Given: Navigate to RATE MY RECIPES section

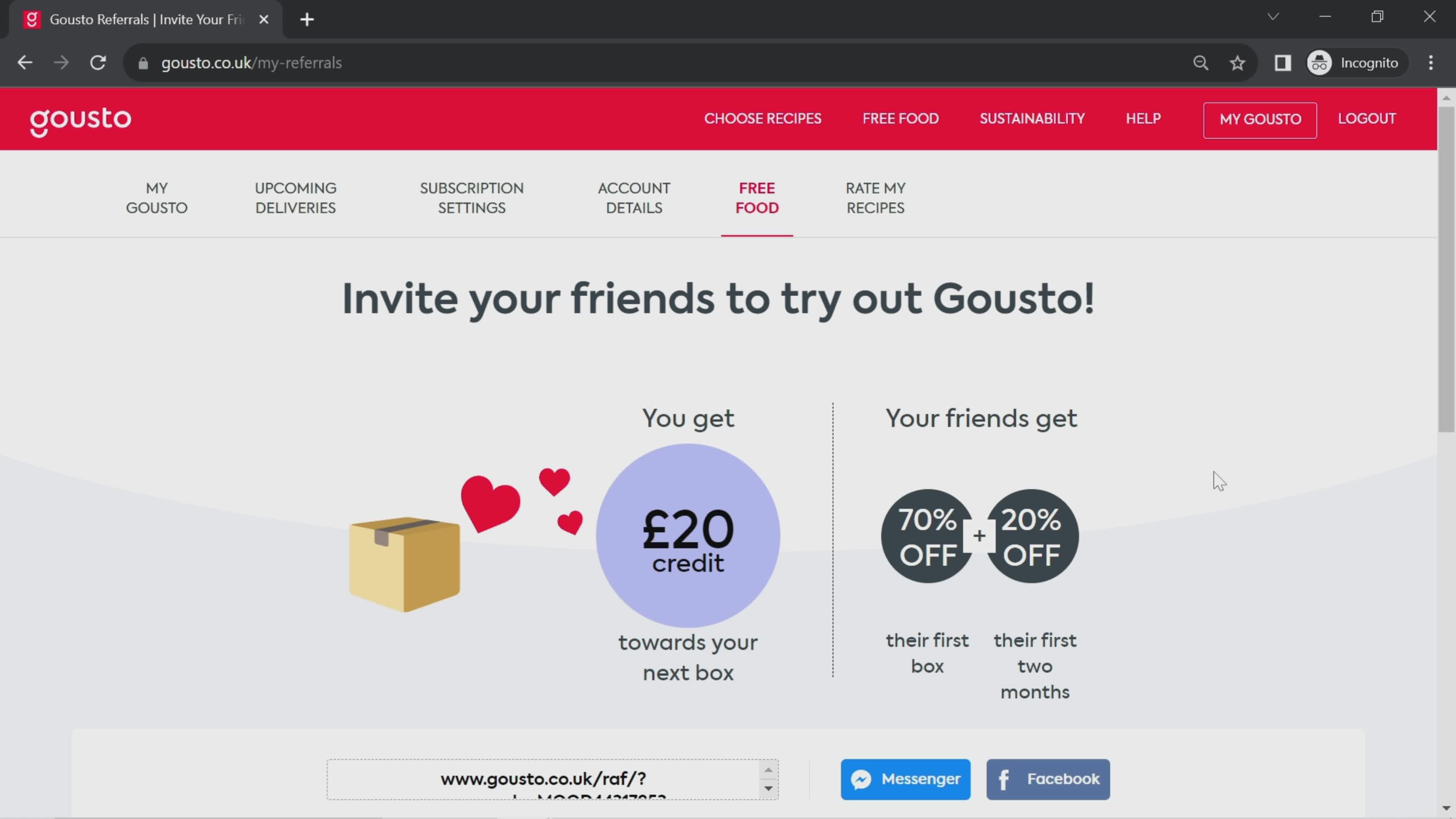Looking at the screenshot, I should click(x=876, y=198).
